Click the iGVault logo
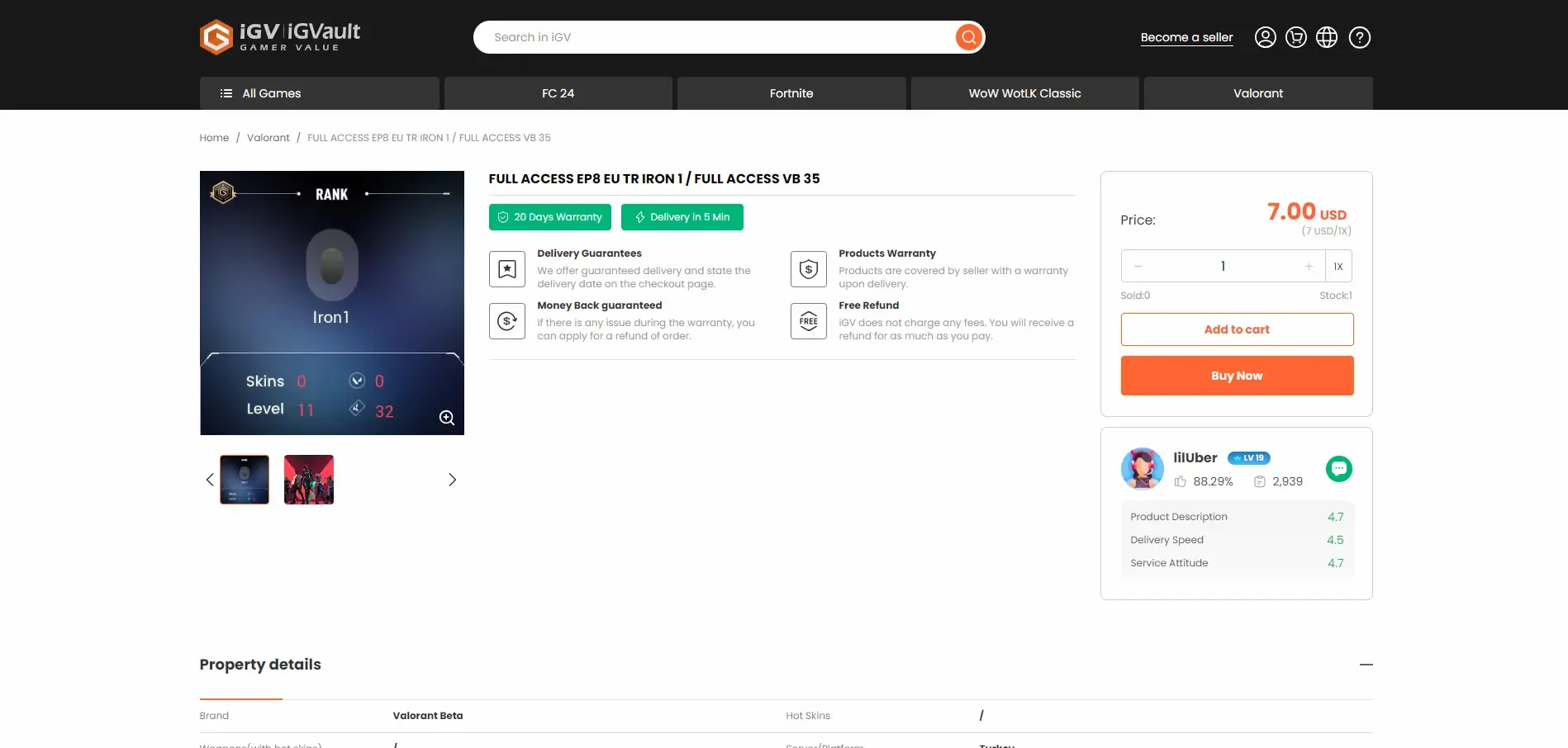This screenshot has height=748, width=1568. (x=280, y=37)
